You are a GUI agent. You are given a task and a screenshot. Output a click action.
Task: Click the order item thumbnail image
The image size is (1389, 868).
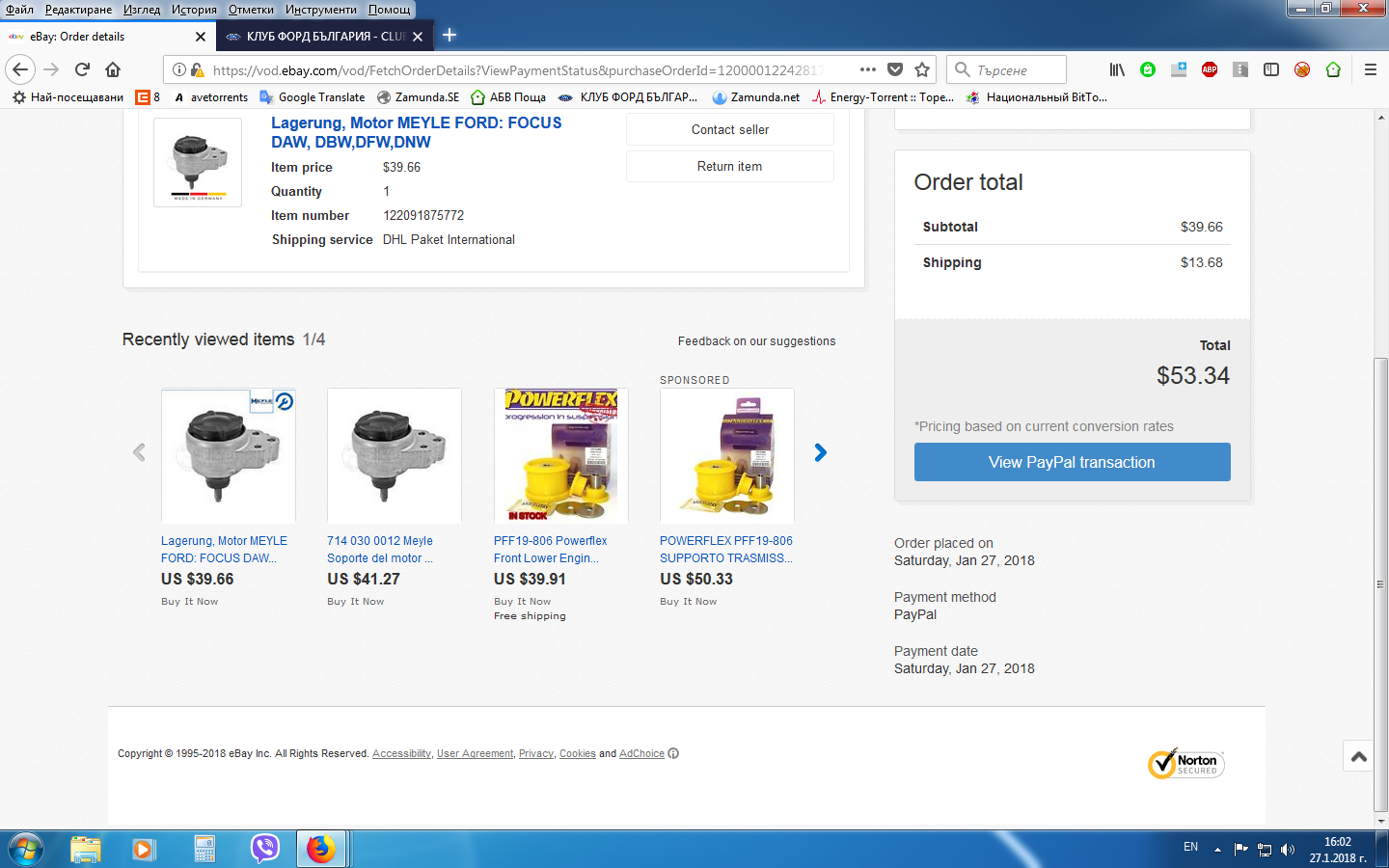coord(198,162)
